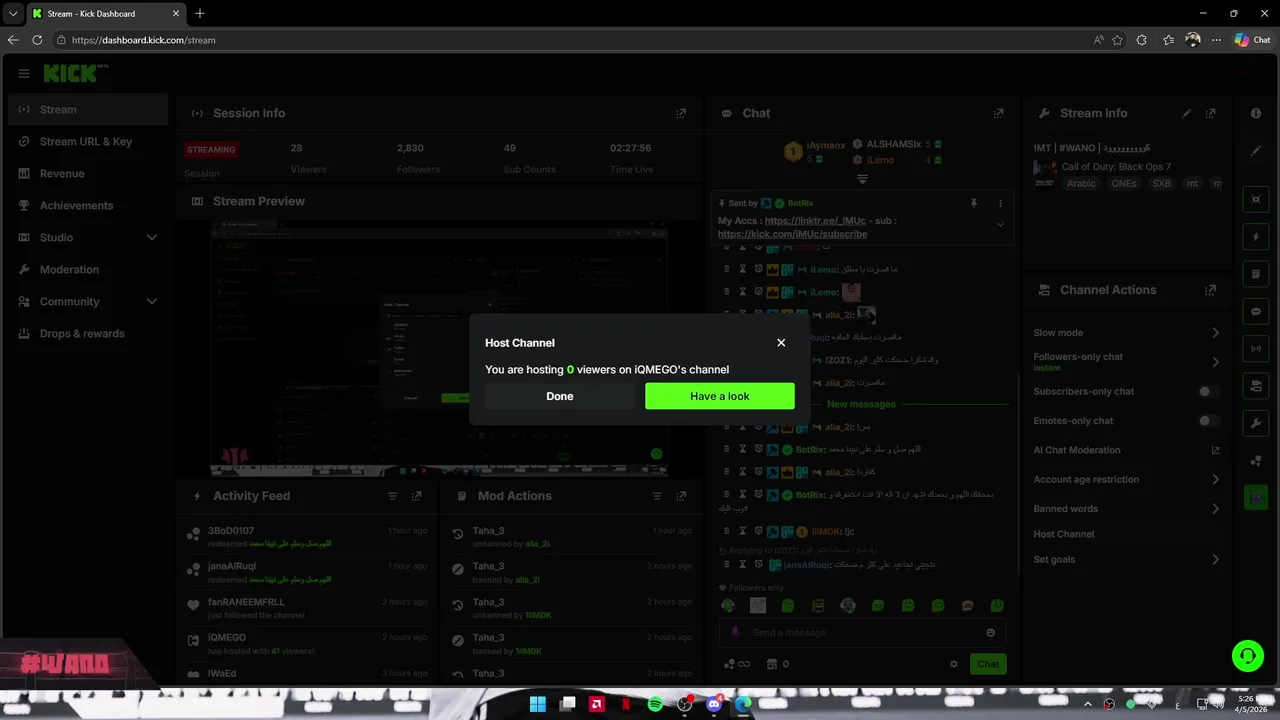Screen dimensions: 1280x720
Task: Collapse the pinned message with chevron
Action: 1000,225
